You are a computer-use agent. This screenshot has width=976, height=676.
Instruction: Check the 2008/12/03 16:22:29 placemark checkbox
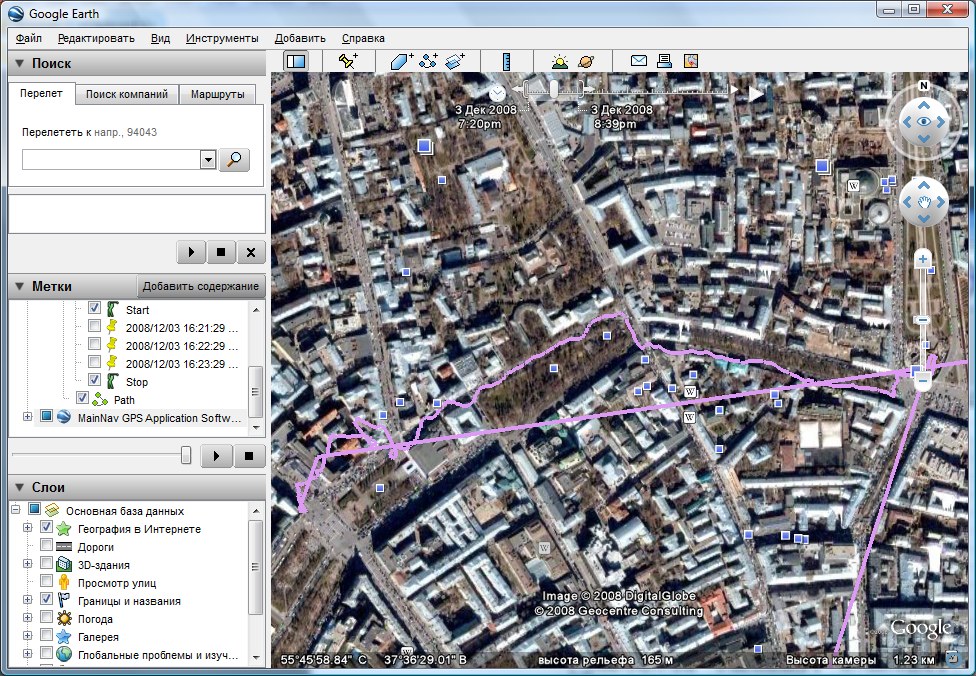coord(95,344)
